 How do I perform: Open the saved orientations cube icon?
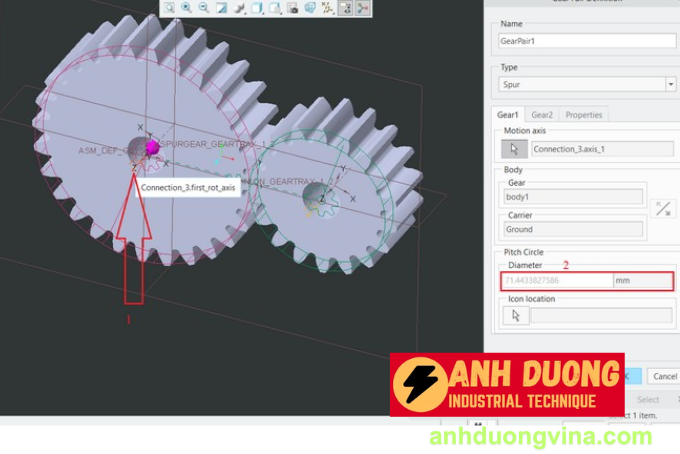click(x=257, y=8)
